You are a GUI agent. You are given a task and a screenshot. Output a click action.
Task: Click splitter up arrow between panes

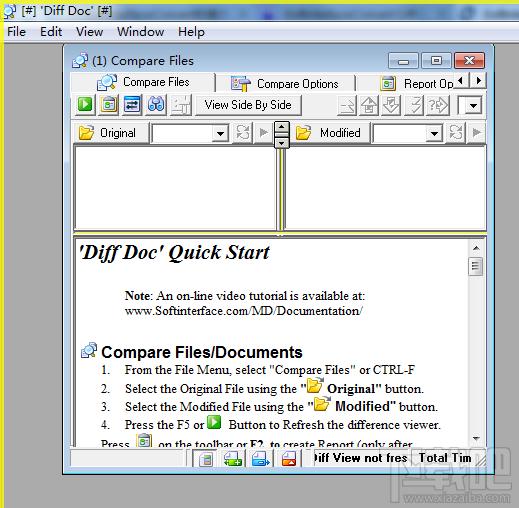(x=282, y=127)
